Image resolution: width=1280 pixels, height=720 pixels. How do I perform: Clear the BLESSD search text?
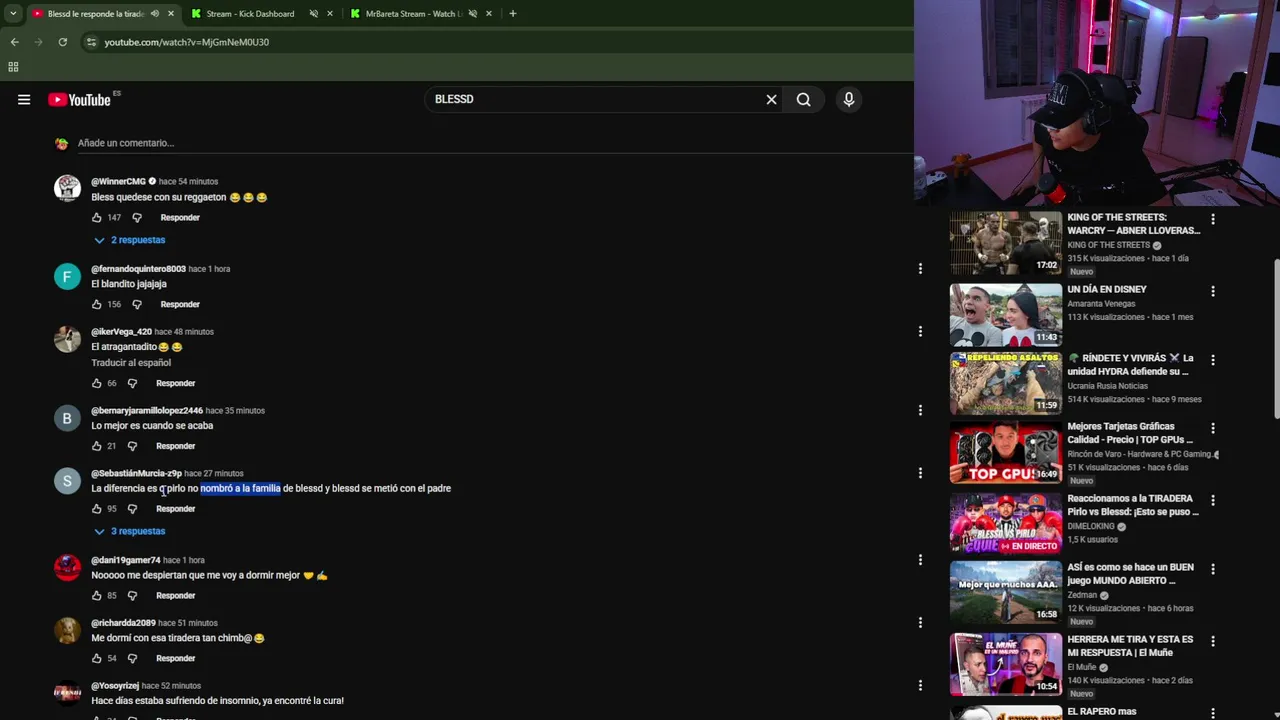click(771, 99)
